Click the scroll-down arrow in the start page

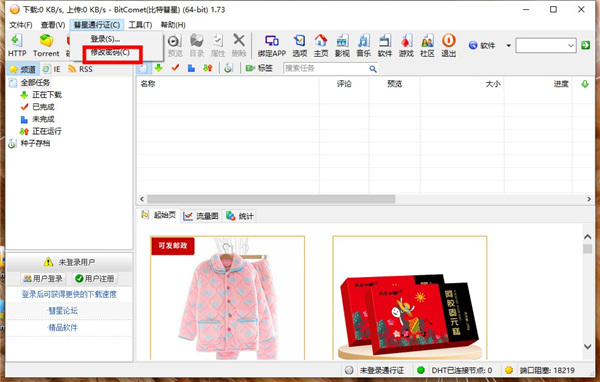587,346
